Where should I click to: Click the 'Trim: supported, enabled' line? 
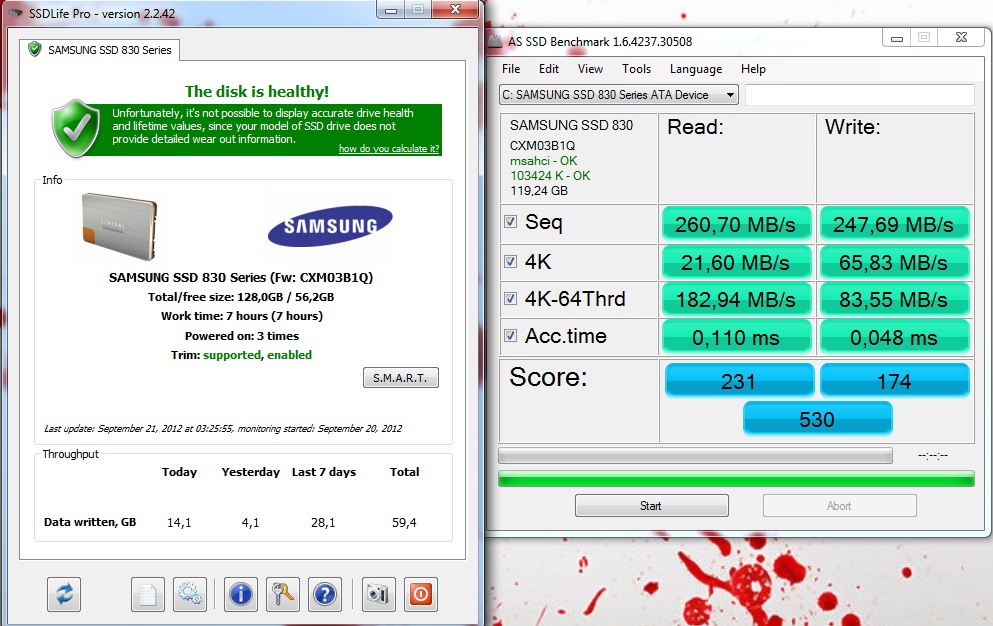[x=241, y=355]
